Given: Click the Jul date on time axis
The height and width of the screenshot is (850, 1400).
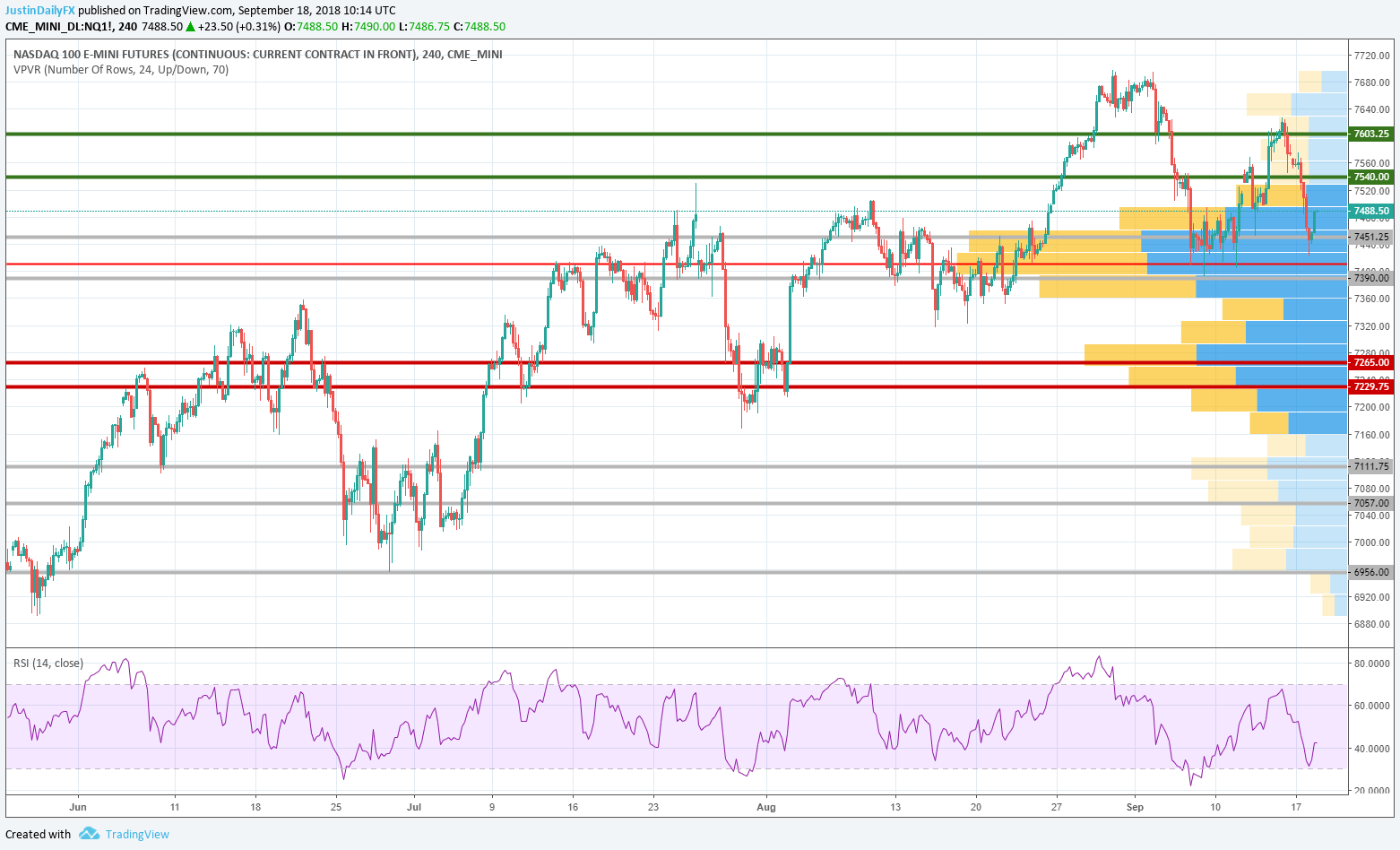Looking at the screenshot, I should 415,807.
